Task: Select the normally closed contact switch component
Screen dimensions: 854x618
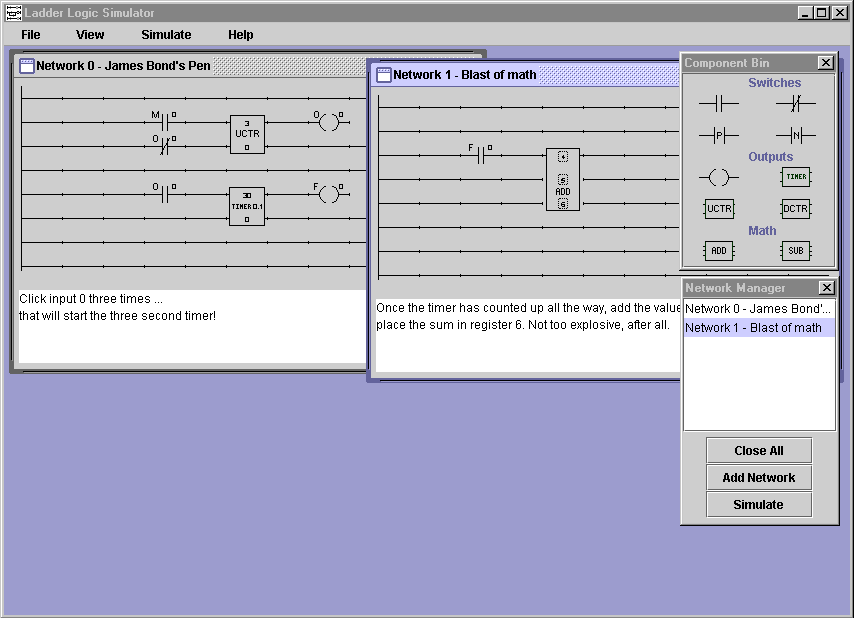Action: (795, 102)
